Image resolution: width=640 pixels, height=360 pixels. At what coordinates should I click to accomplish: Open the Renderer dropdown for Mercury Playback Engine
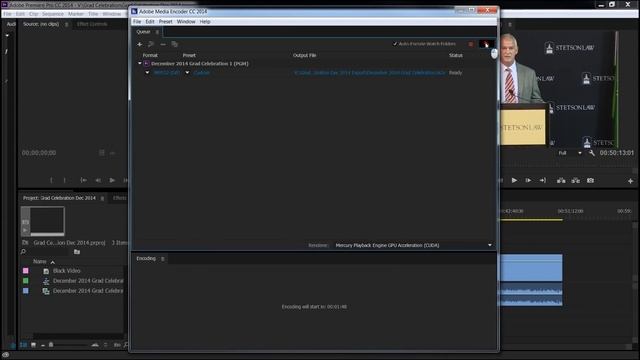413,245
